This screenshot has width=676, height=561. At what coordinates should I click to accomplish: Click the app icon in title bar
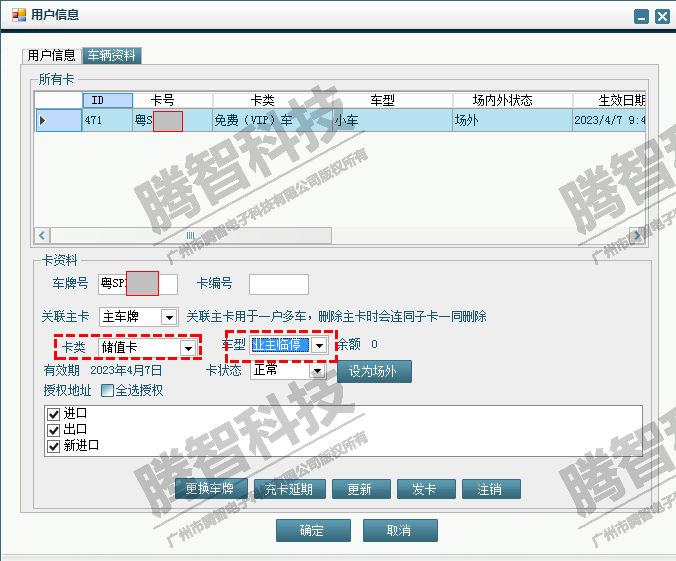(x=19, y=15)
